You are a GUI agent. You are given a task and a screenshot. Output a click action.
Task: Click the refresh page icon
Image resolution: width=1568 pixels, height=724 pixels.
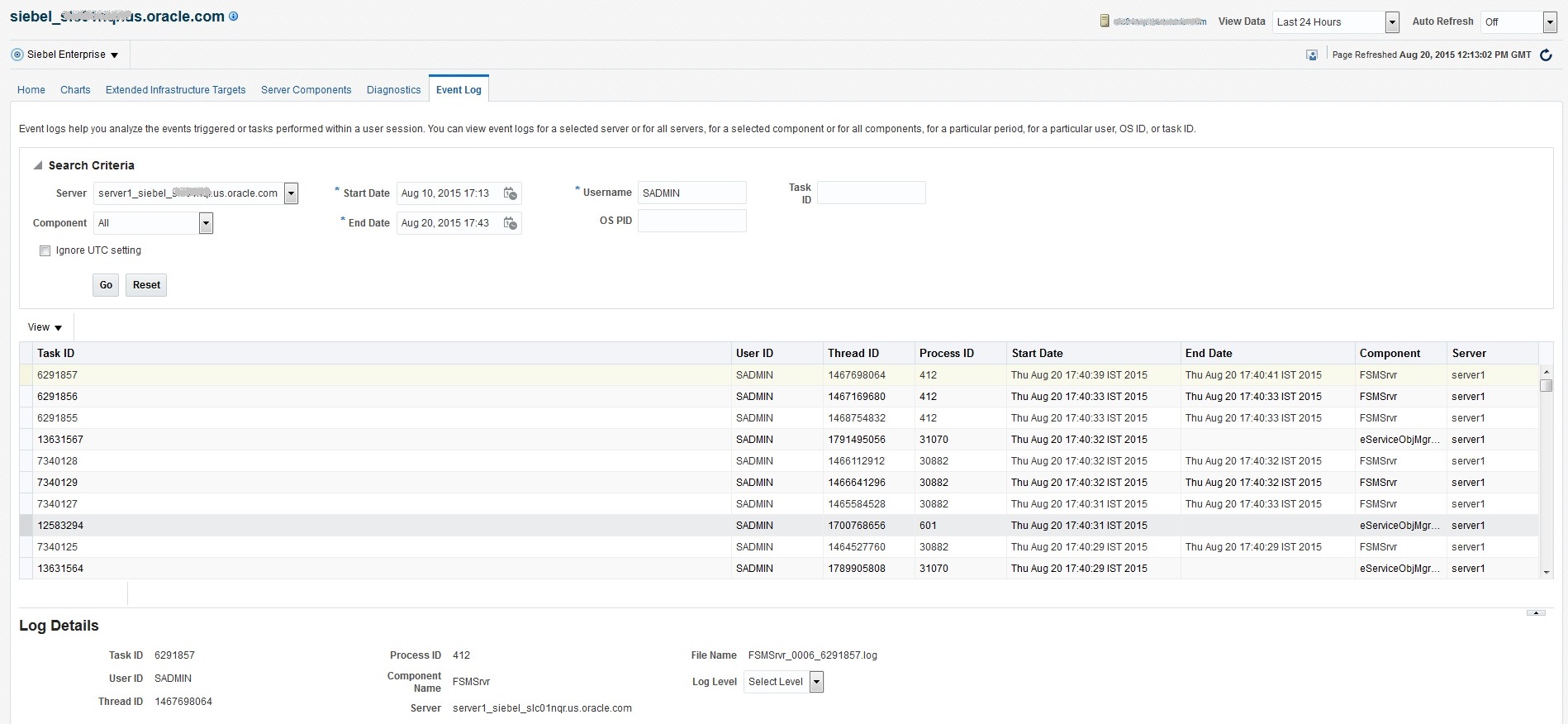coord(1546,55)
